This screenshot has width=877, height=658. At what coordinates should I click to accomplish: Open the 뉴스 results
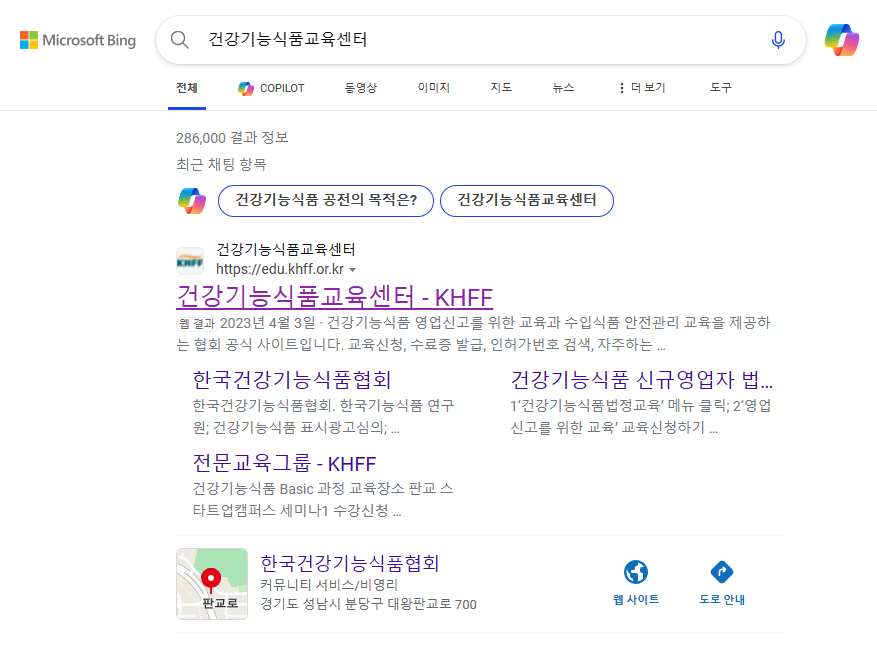pos(563,88)
